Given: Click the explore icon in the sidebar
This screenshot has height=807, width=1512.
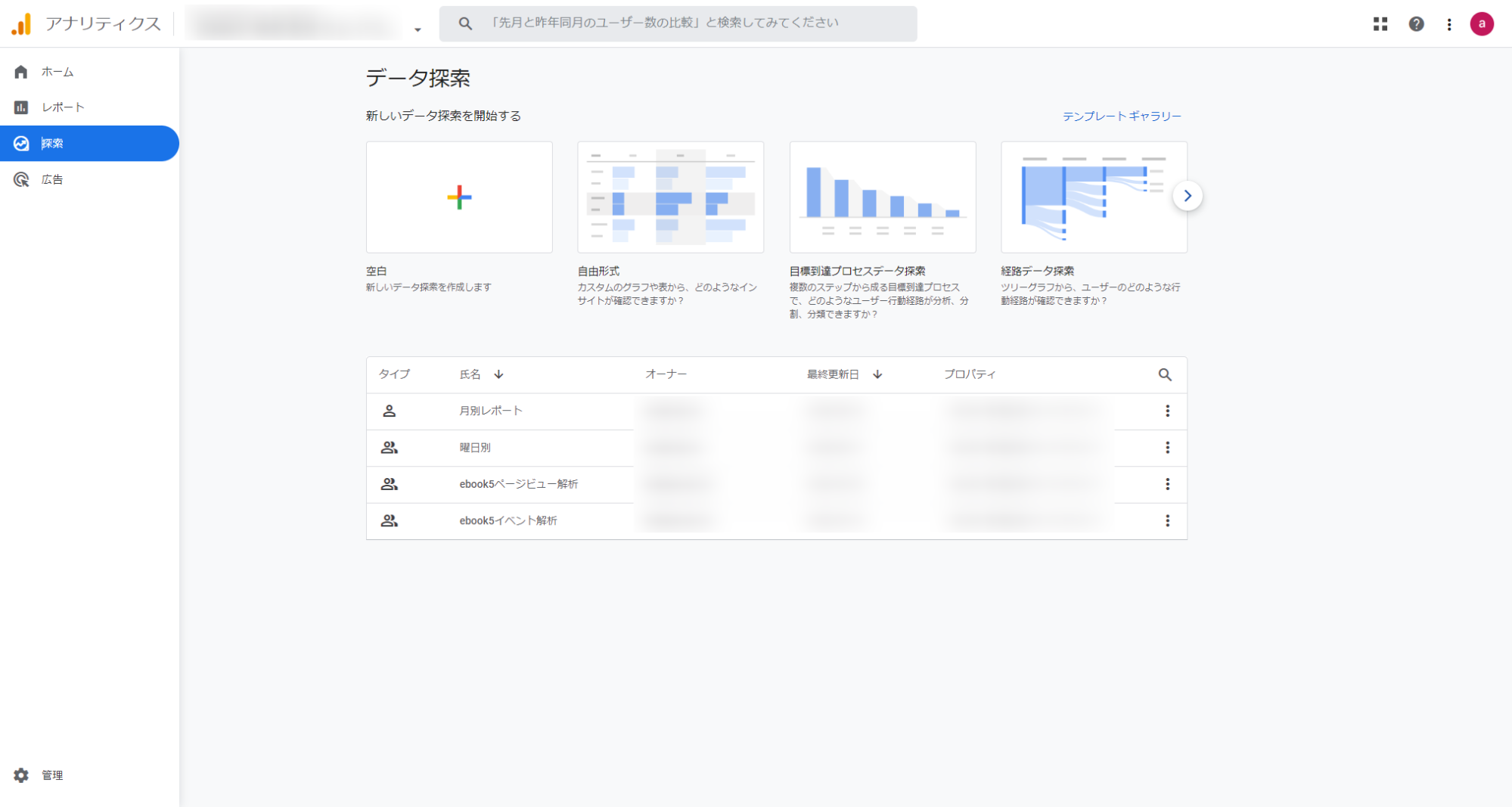Looking at the screenshot, I should point(21,143).
